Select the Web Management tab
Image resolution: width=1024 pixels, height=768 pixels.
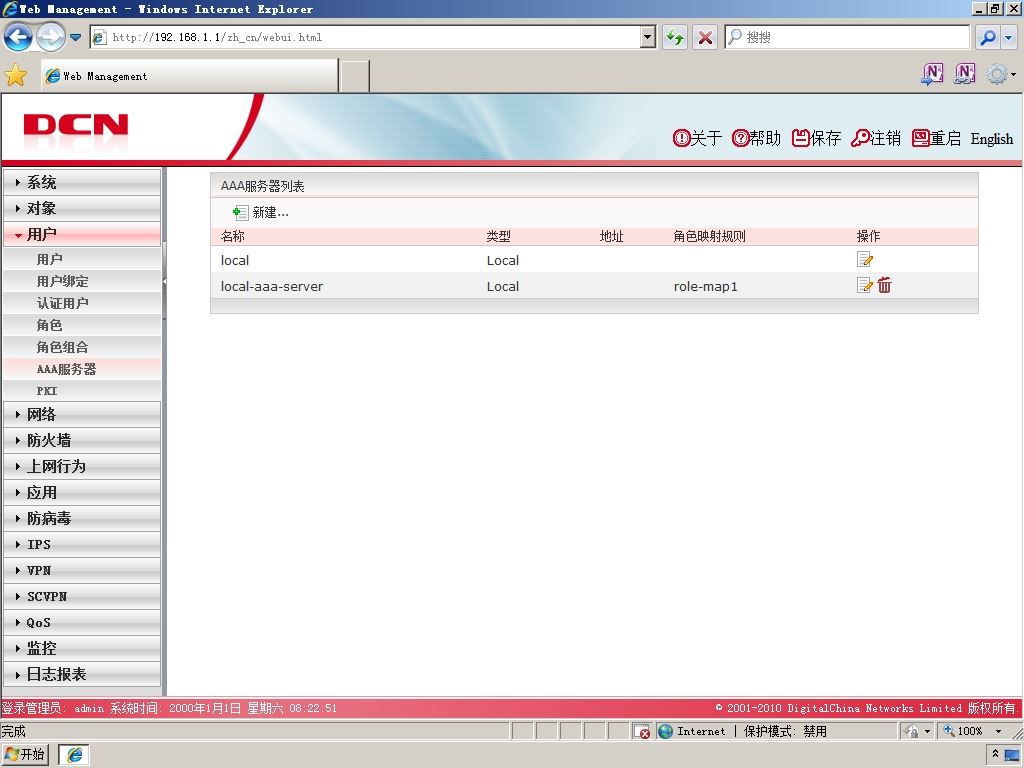coord(189,76)
